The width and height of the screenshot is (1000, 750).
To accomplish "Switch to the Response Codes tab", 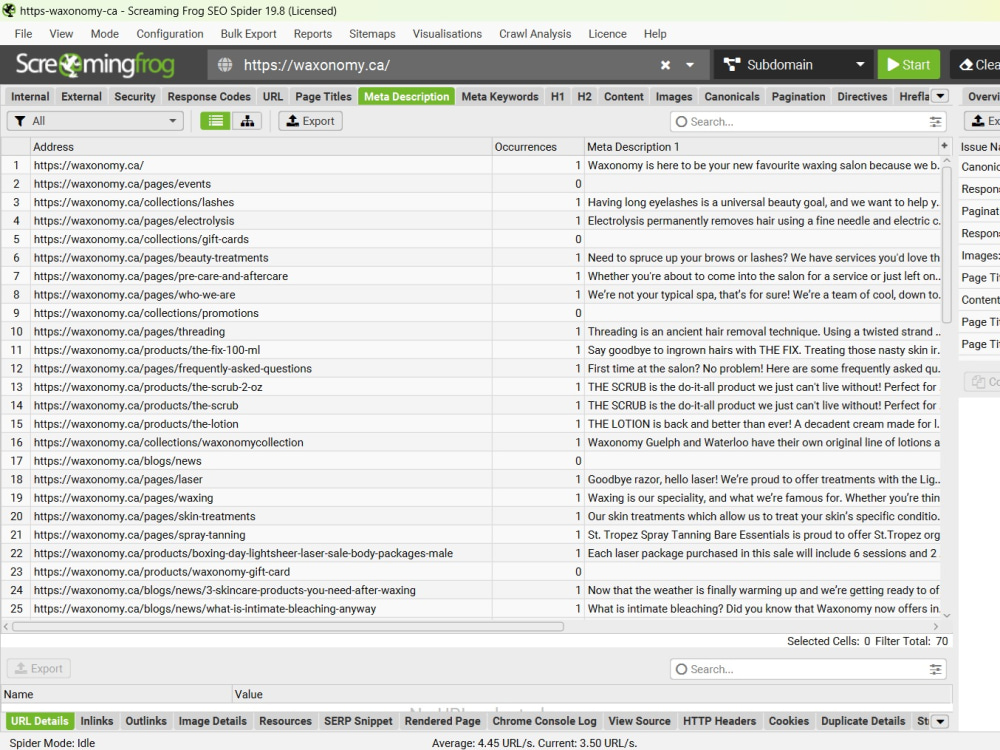I will pyautogui.click(x=209, y=96).
